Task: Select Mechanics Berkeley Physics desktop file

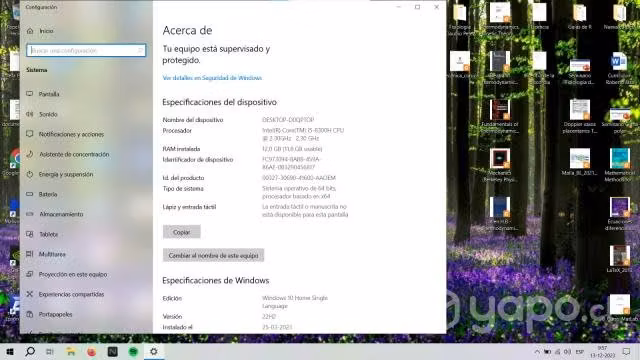Action: click(x=500, y=164)
